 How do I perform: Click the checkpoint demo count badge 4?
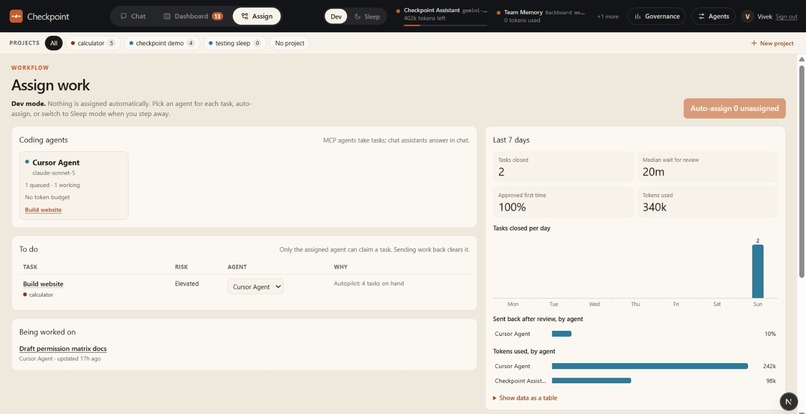click(x=191, y=43)
